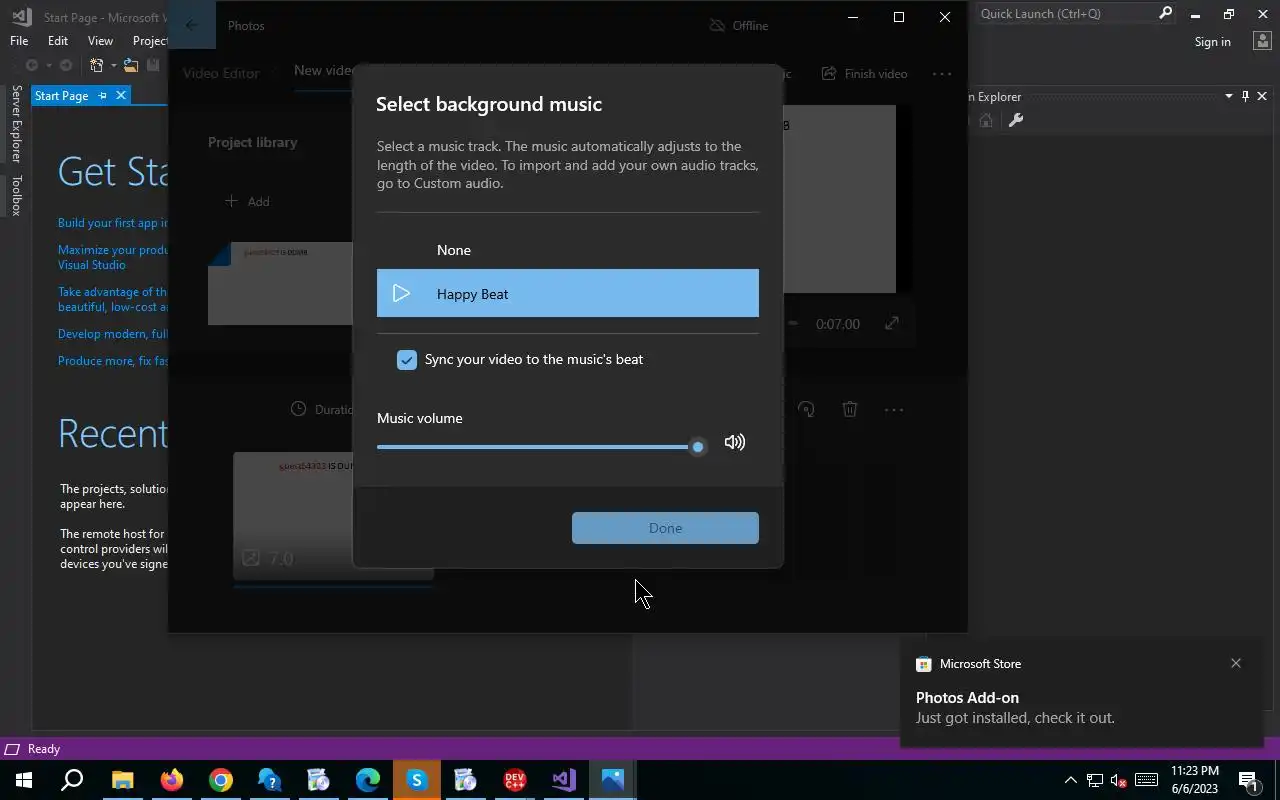Click the muted volume tray icon
The image size is (1280, 800).
[x=1119, y=780]
